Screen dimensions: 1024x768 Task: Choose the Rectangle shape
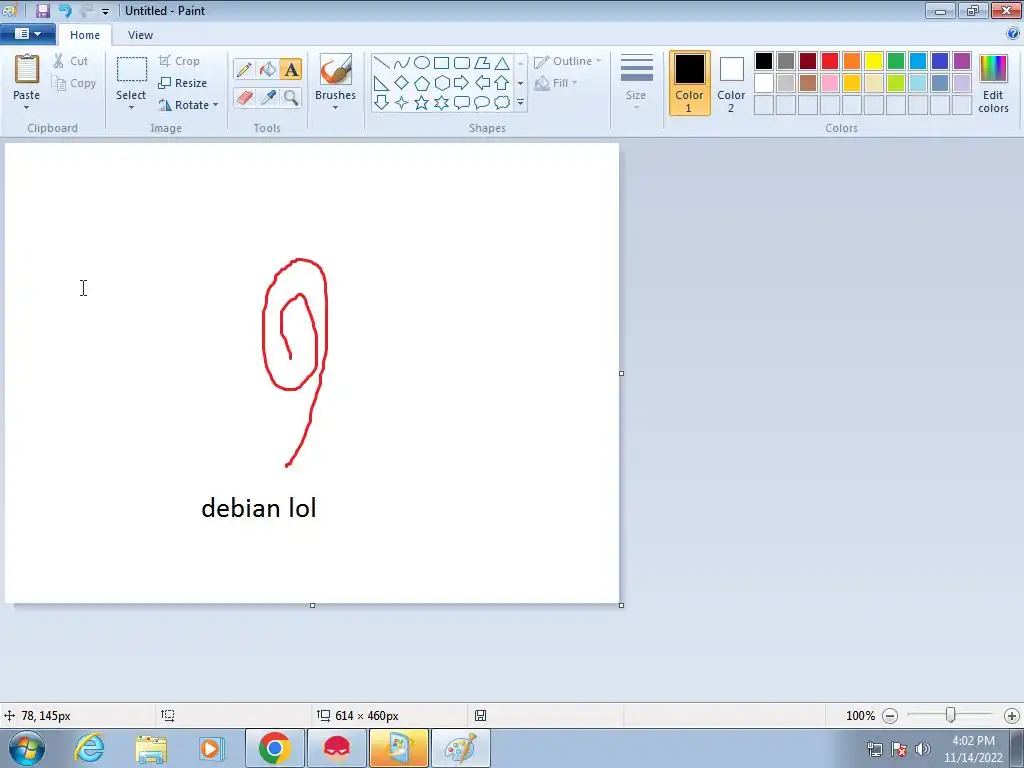441,63
